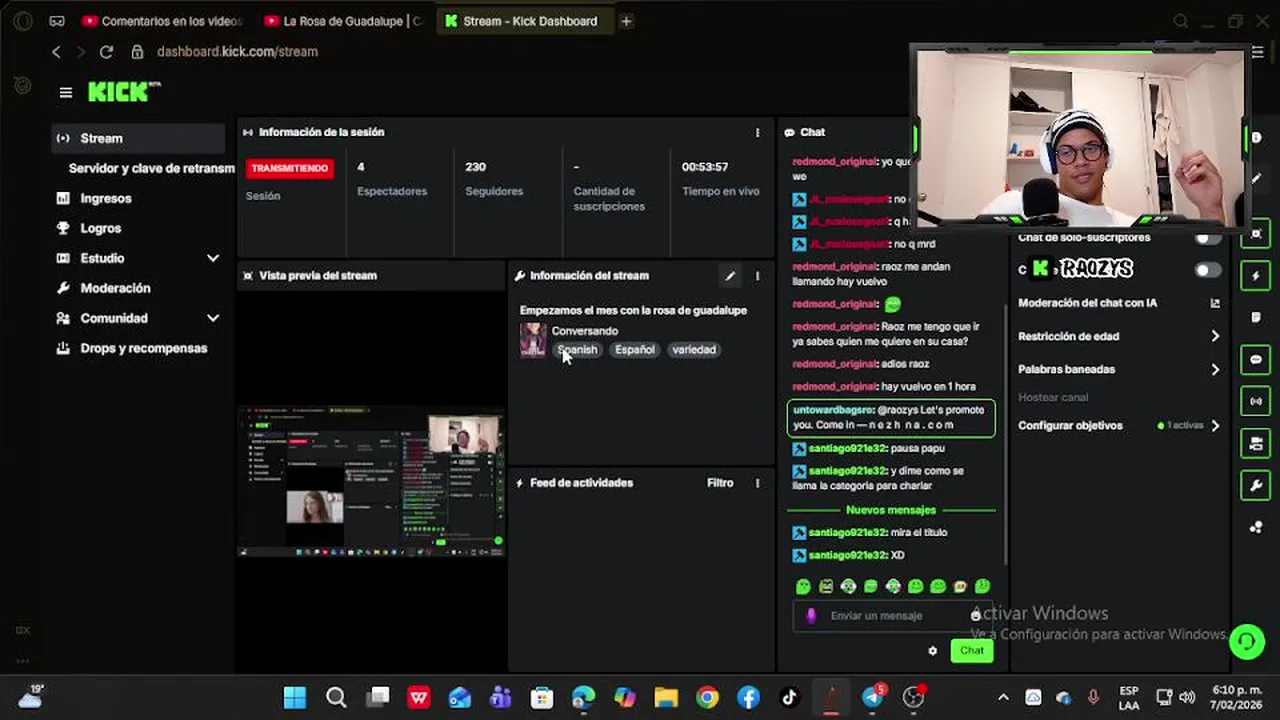Open Información del stream three-dot menu
Screen dimensions: 1280x720
tap(757, 276)
